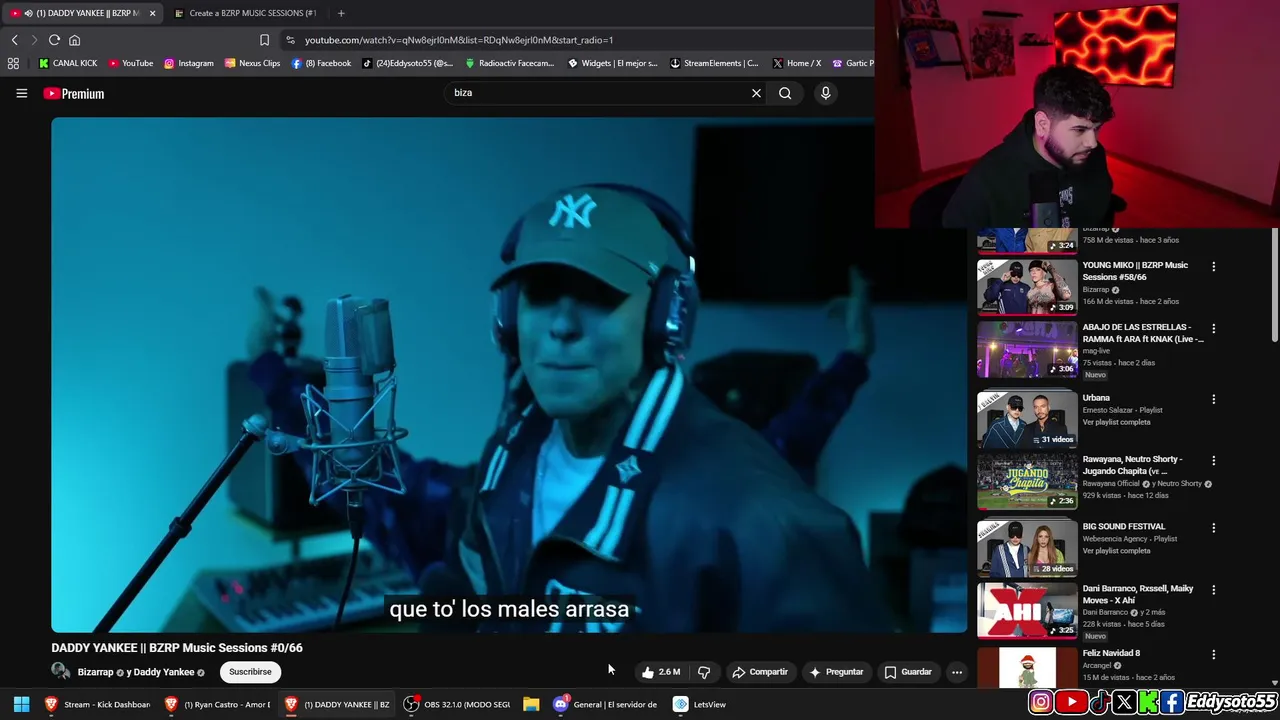Image resolution: width=1280 pixels, height=720 pixels.
Task: Open the YouTube hamburger guide menu
Action: (21, 93)
